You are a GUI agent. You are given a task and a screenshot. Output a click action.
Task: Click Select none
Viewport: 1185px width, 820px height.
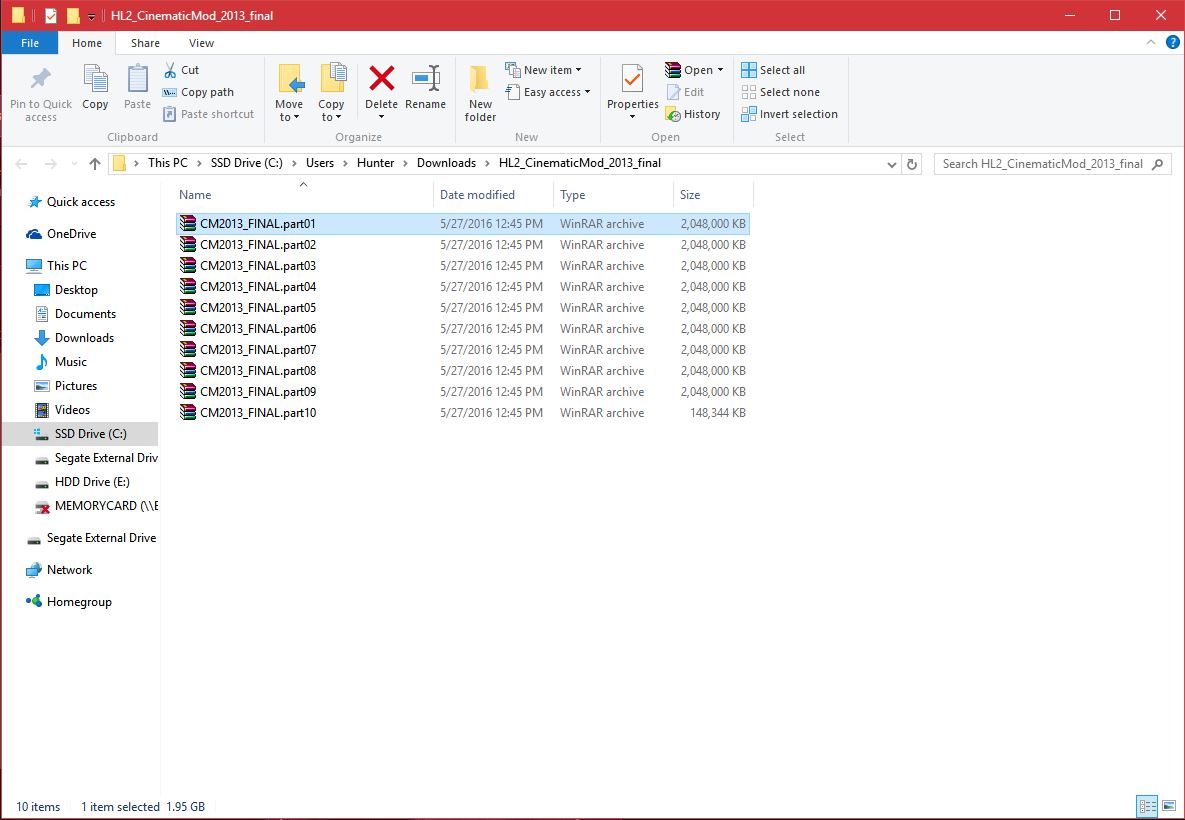(x=781, y=92)
